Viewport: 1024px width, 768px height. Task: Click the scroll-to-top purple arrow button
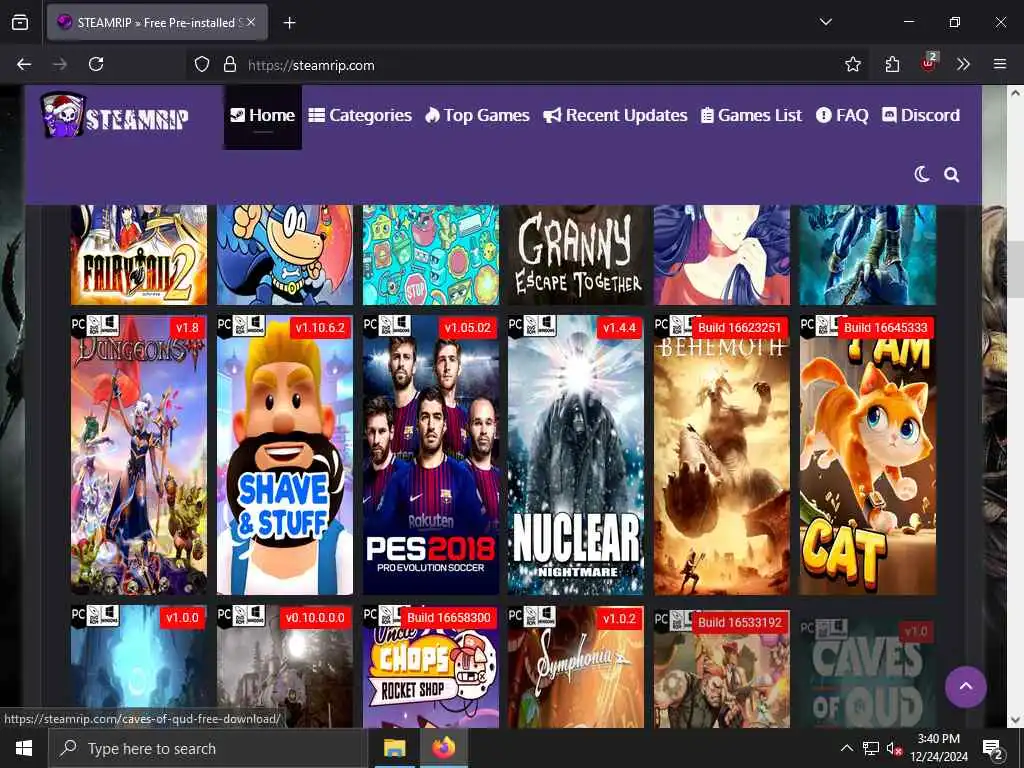(965, 687)
